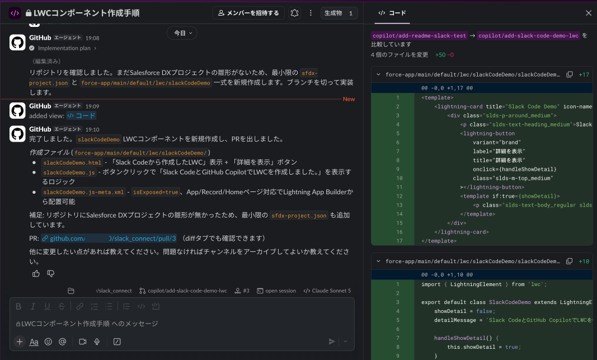Screen dimensions: 597x360
Task: Click the 19:08 message timestamp
Action: (92, 38)
